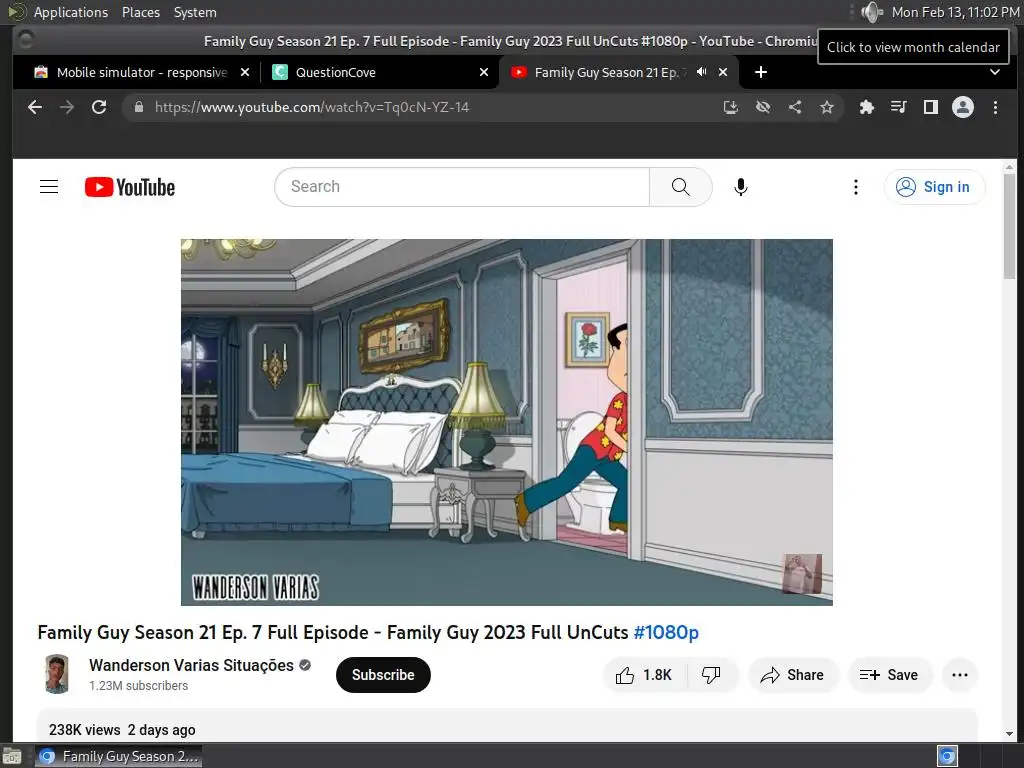Click the magnifier search button
The image size is (1024, 768).
tap(680, 187)
